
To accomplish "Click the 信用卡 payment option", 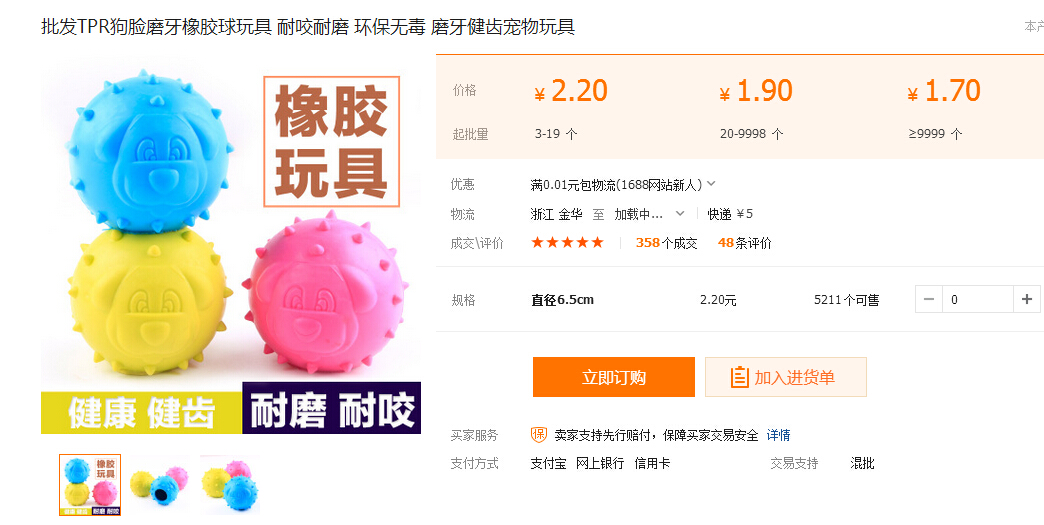I will 652,464.
